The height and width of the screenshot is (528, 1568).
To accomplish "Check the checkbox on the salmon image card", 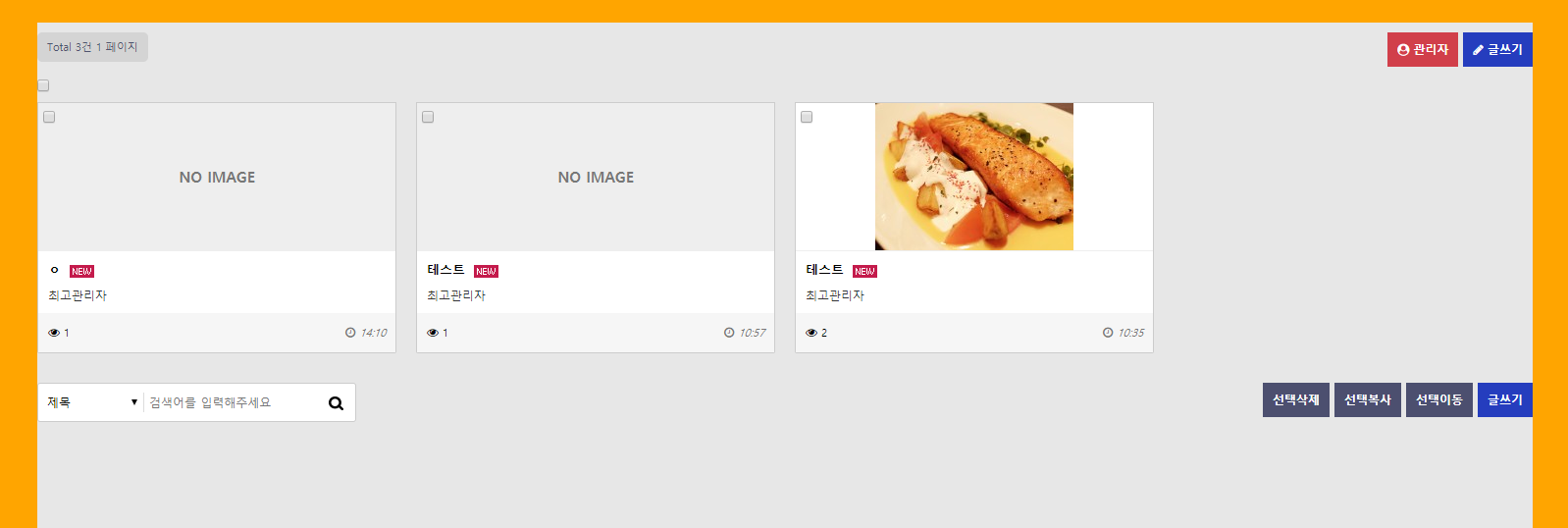I will [807, 117].
